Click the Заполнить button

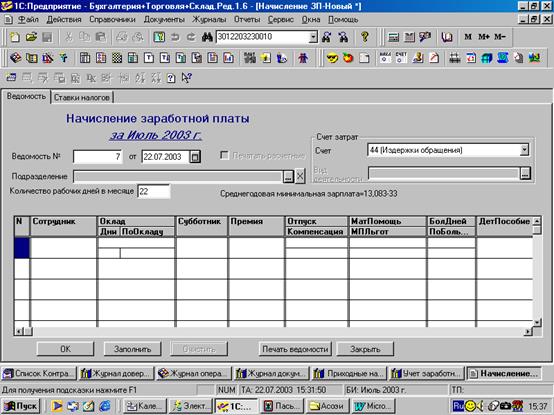[132, 349]
